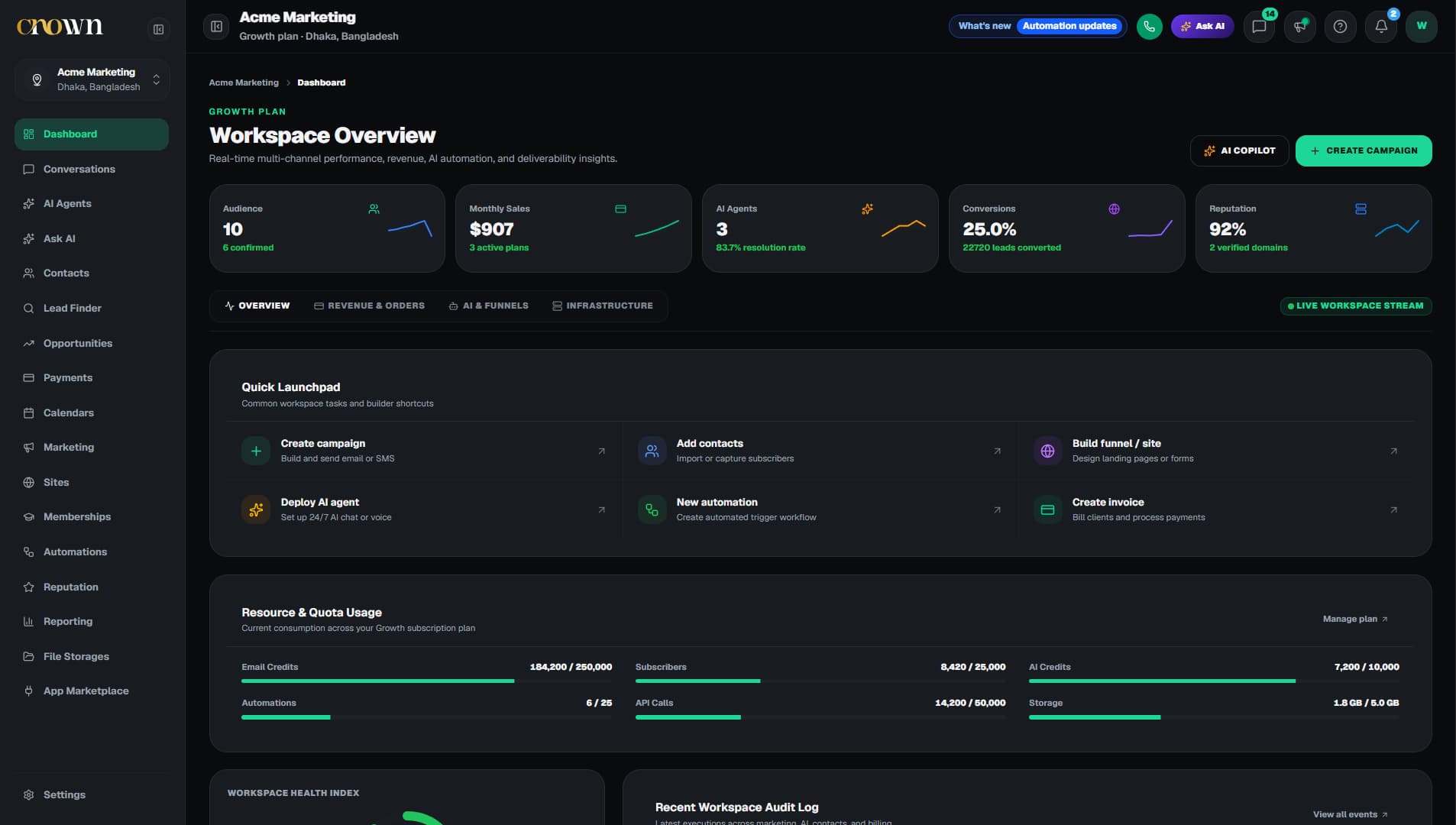Image resolution: width=1456 pixels, height=825 pixels.
Task: Click the green phone call icon
Action: pyautogui.click(x=1149, y=26)
